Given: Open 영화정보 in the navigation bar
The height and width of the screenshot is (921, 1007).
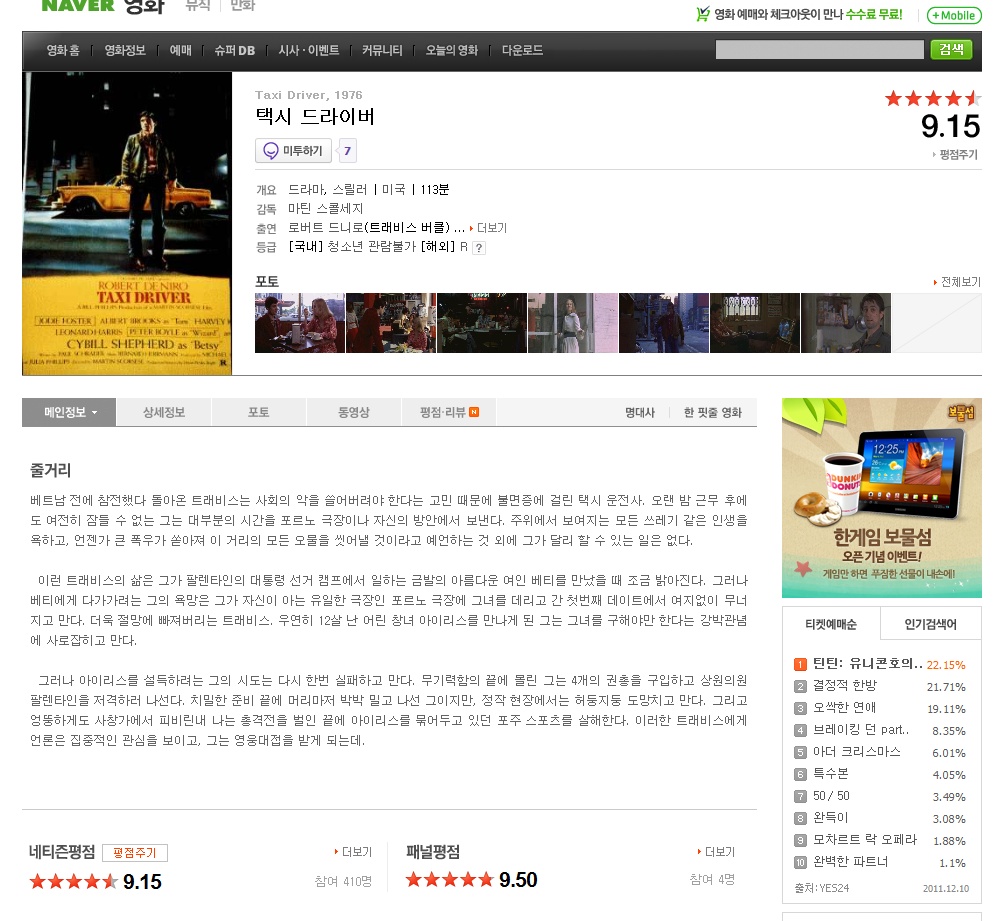Looking at the screenshot, I should [125, 50].
